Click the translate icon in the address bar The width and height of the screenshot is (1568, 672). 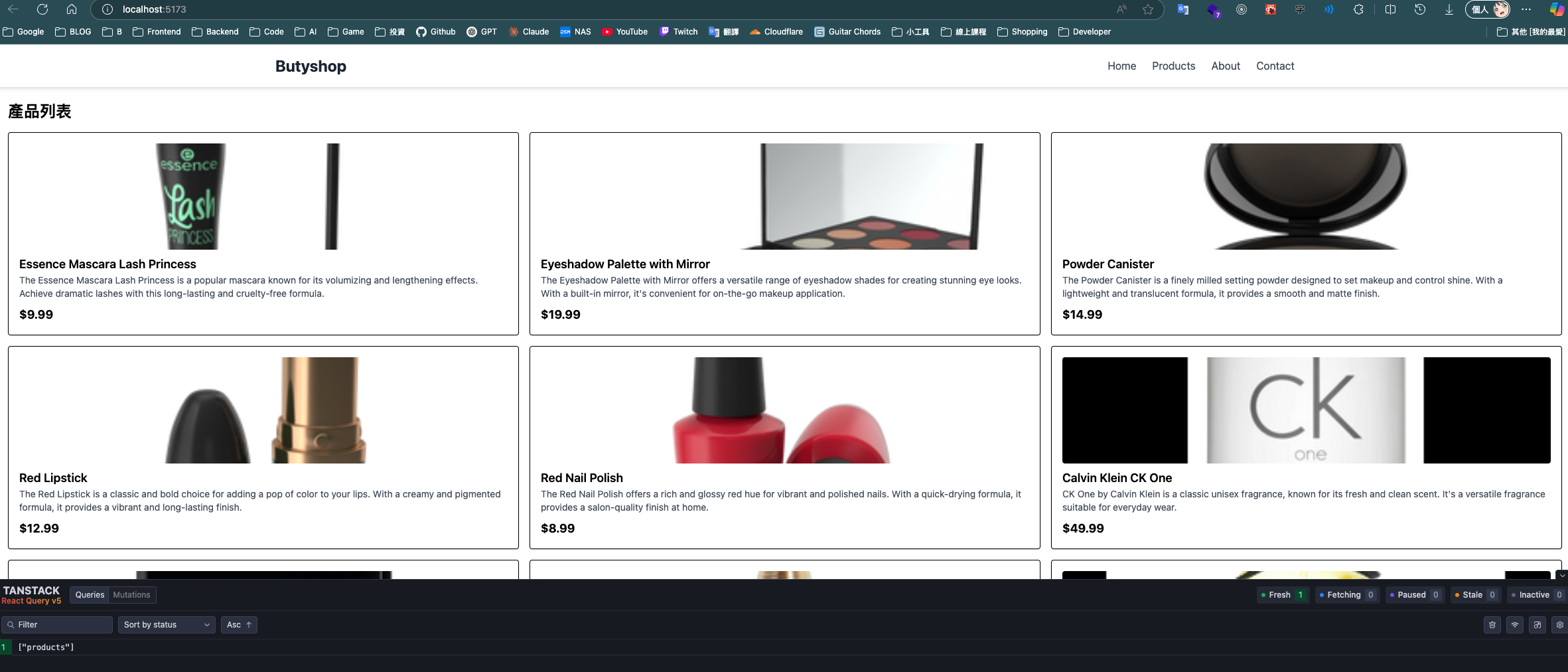coord(1182,9)
